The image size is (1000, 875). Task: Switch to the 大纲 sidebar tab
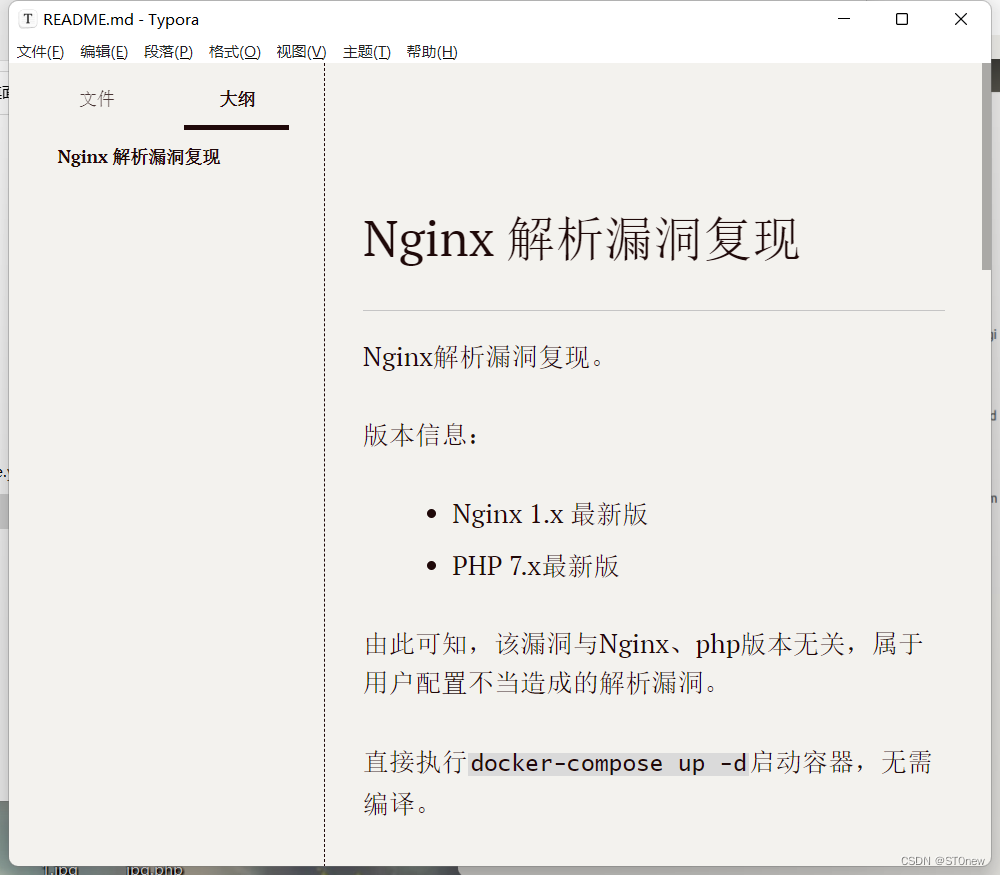[x=237, y=99]
